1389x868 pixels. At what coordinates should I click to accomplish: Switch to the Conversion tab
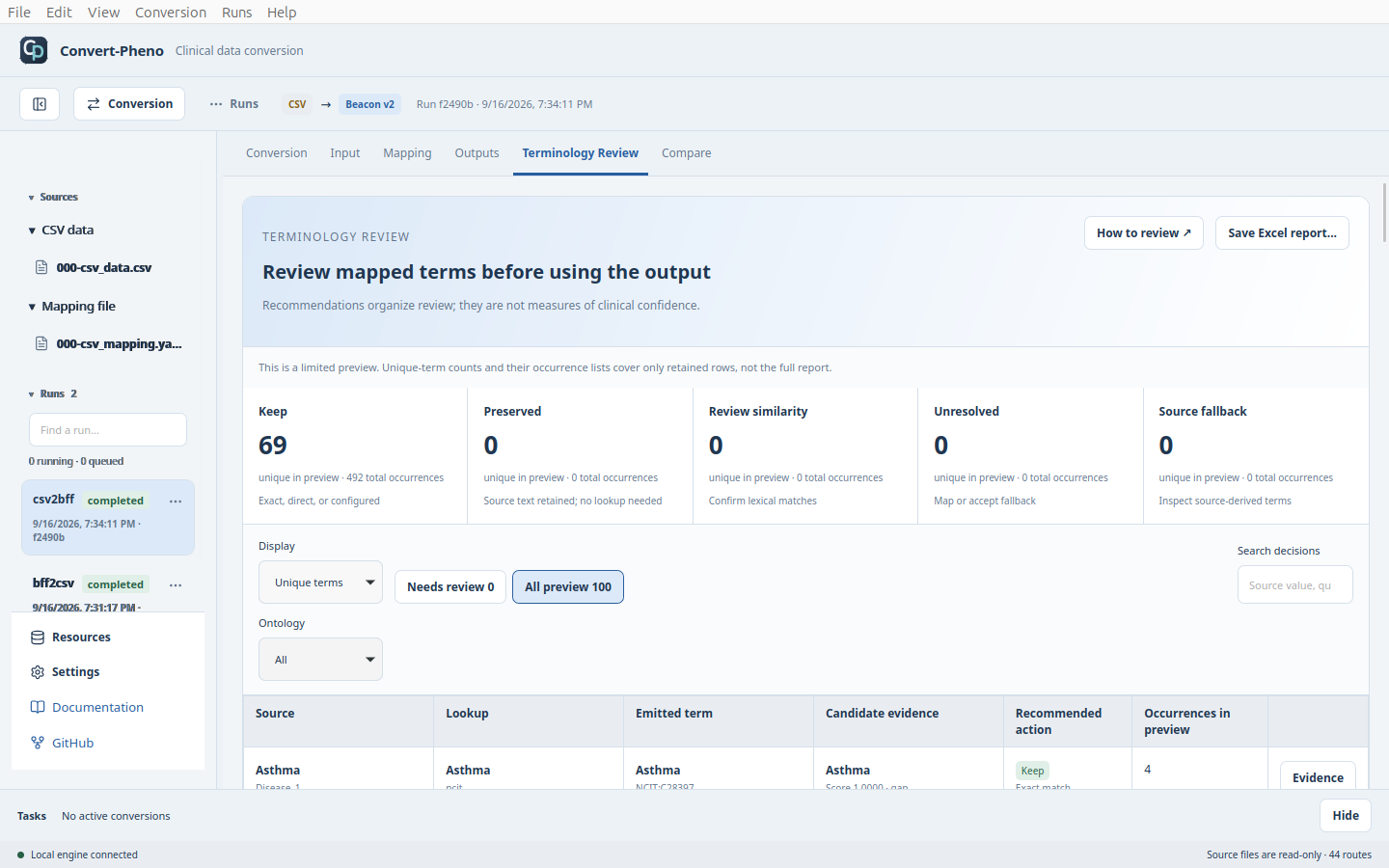(x=277, y=153)
